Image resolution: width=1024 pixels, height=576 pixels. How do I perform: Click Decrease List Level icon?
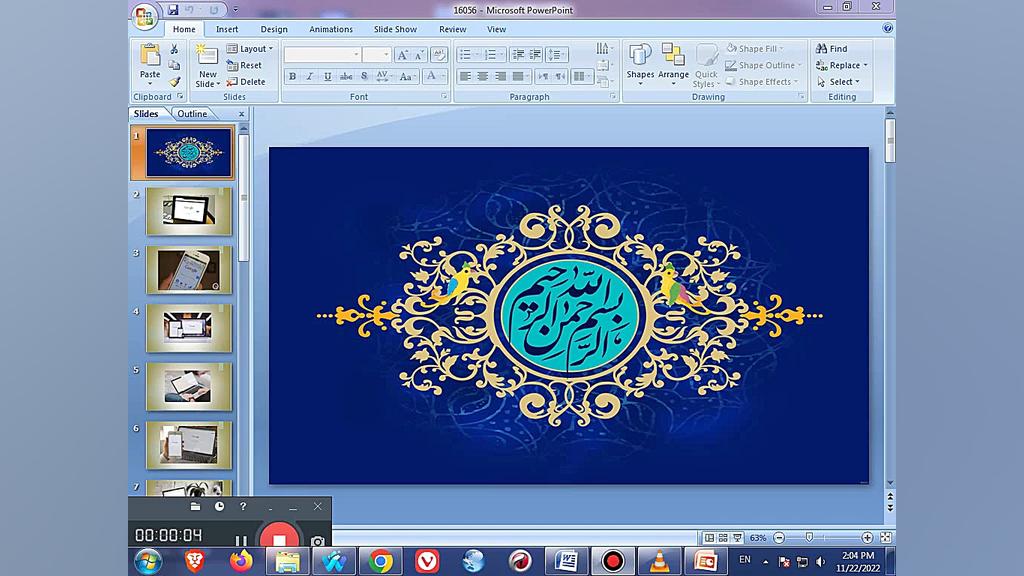point(519,55)
